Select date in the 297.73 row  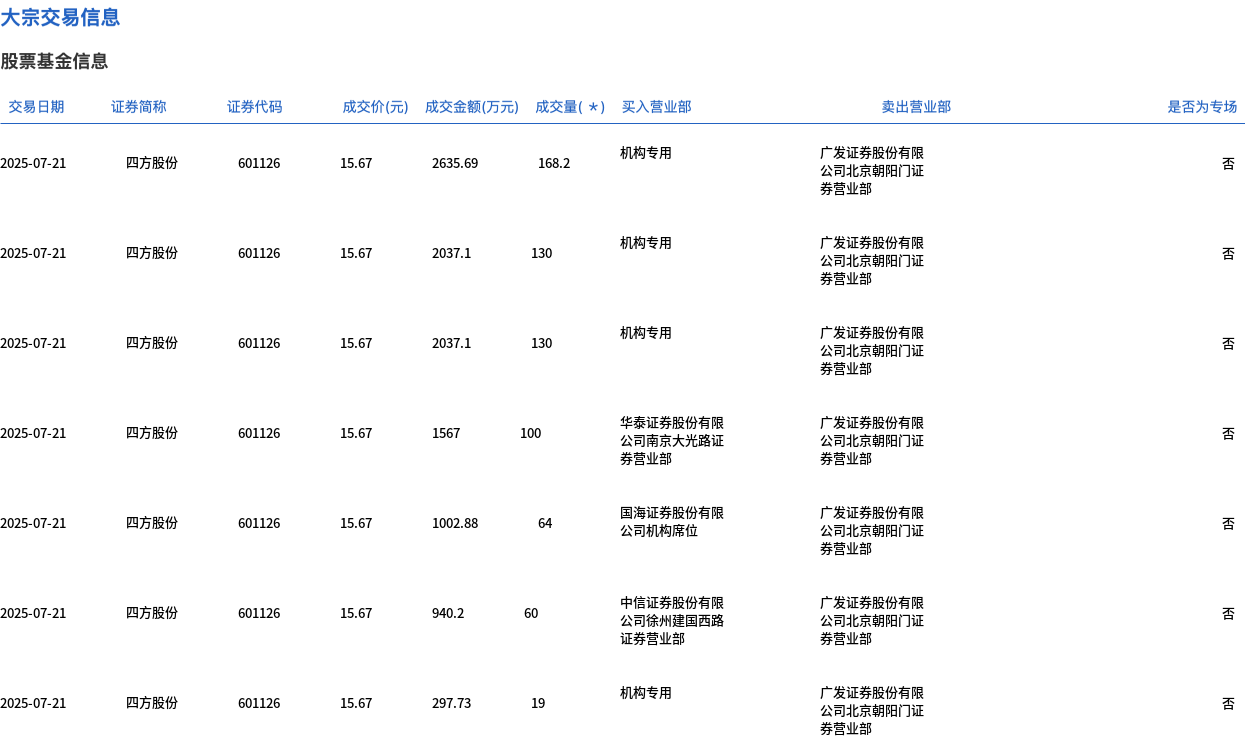tap(33, 703)
